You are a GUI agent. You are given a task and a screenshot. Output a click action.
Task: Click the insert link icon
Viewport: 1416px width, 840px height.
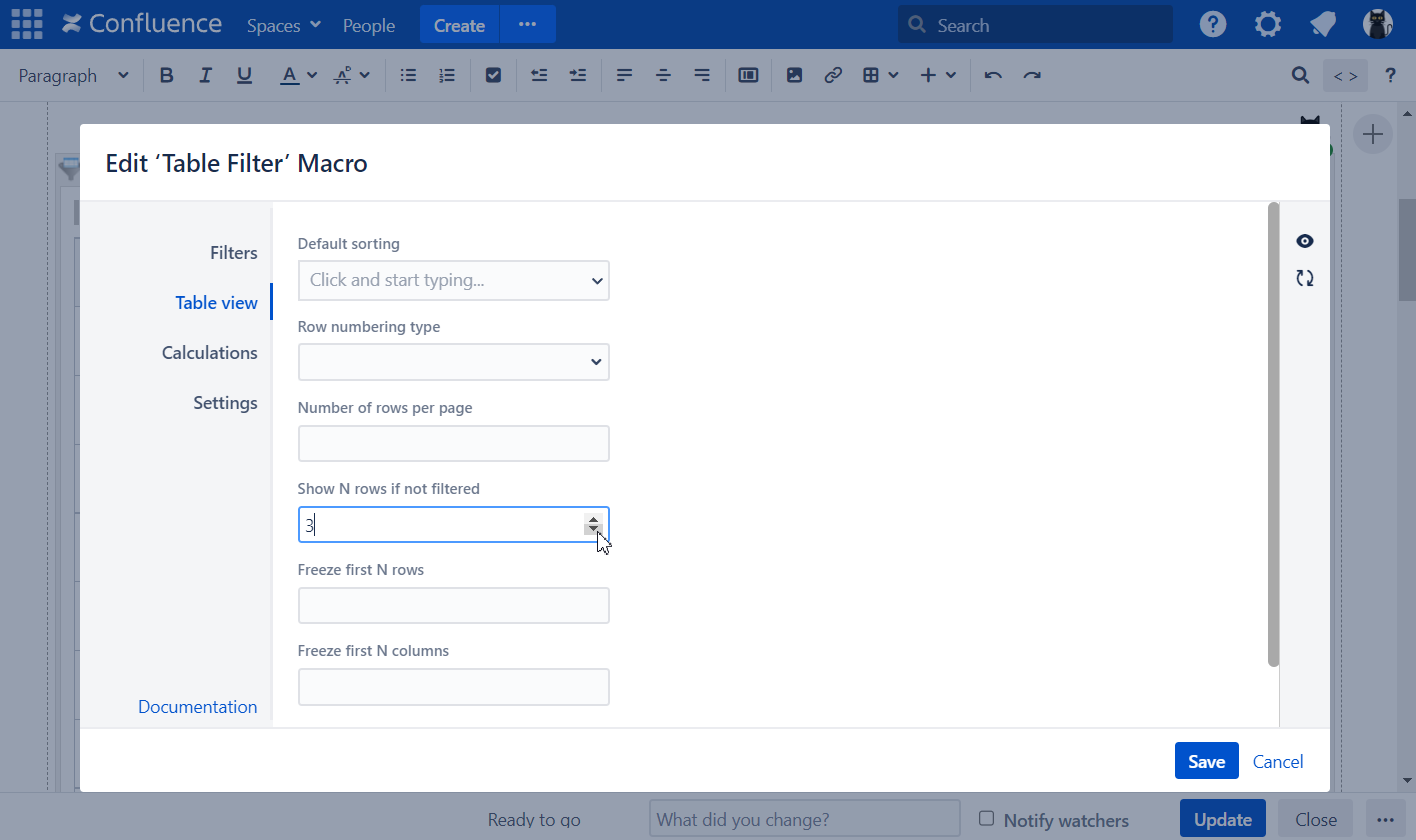coord(833,75)
